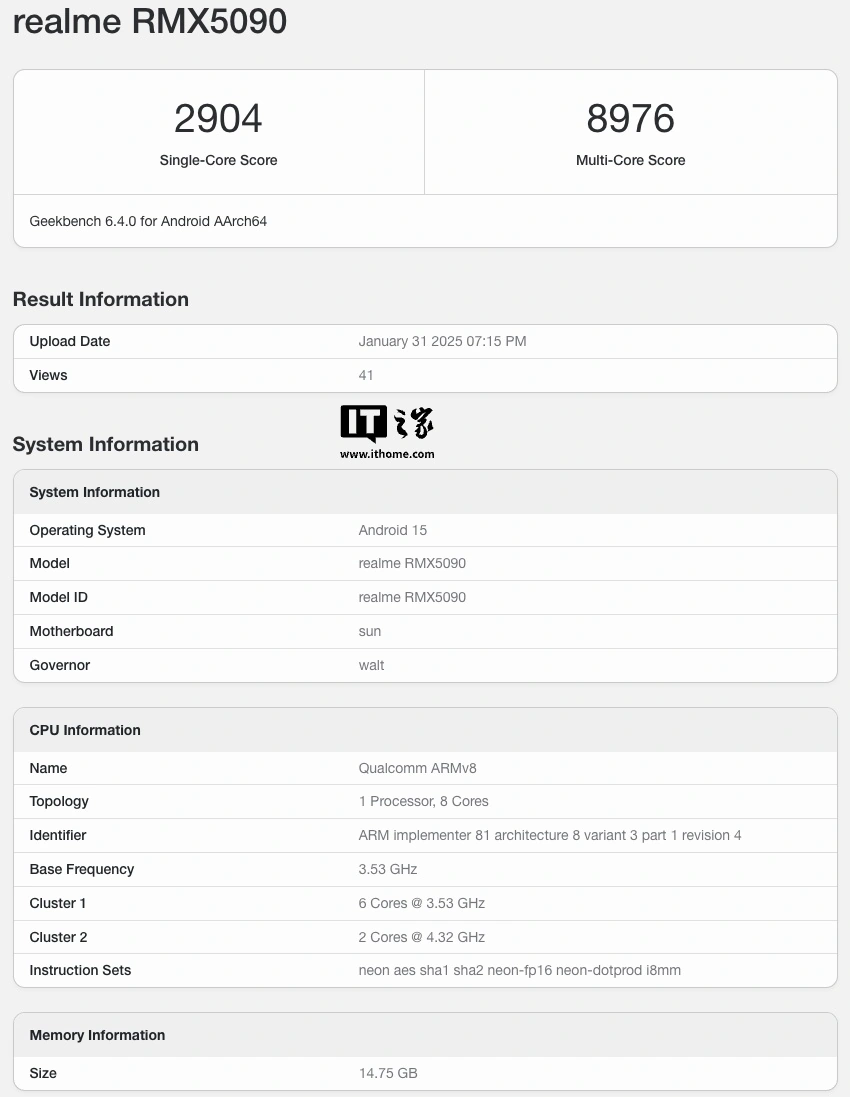The image size is (850, 1097).
Task: Click the IT Home watermark logo
Action: 387,424
